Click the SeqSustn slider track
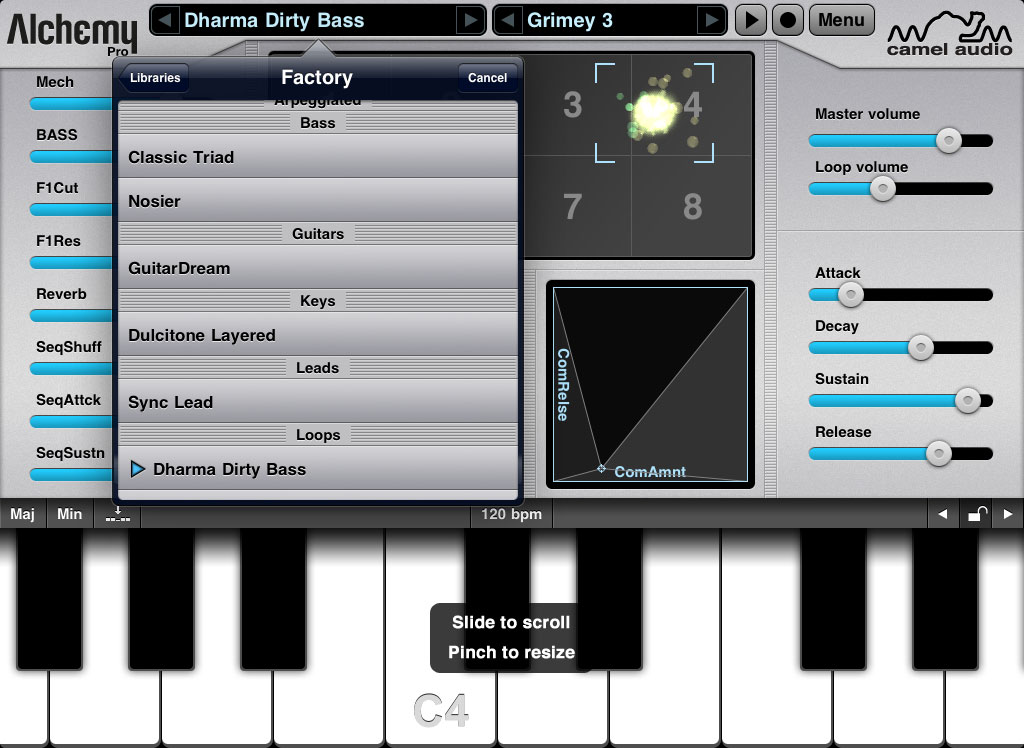 (x=72, y=474)
